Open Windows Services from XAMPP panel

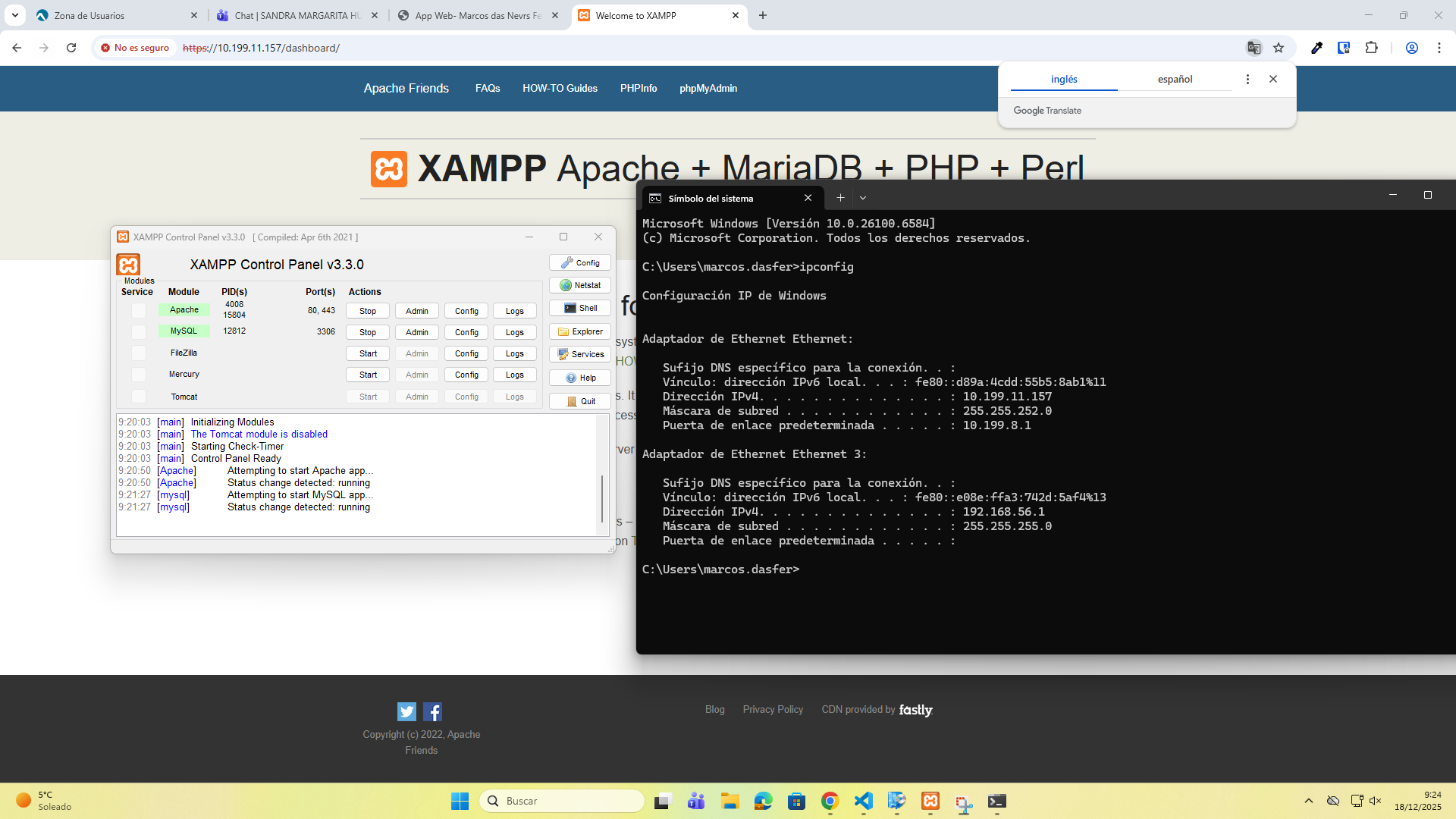point(580,354)
